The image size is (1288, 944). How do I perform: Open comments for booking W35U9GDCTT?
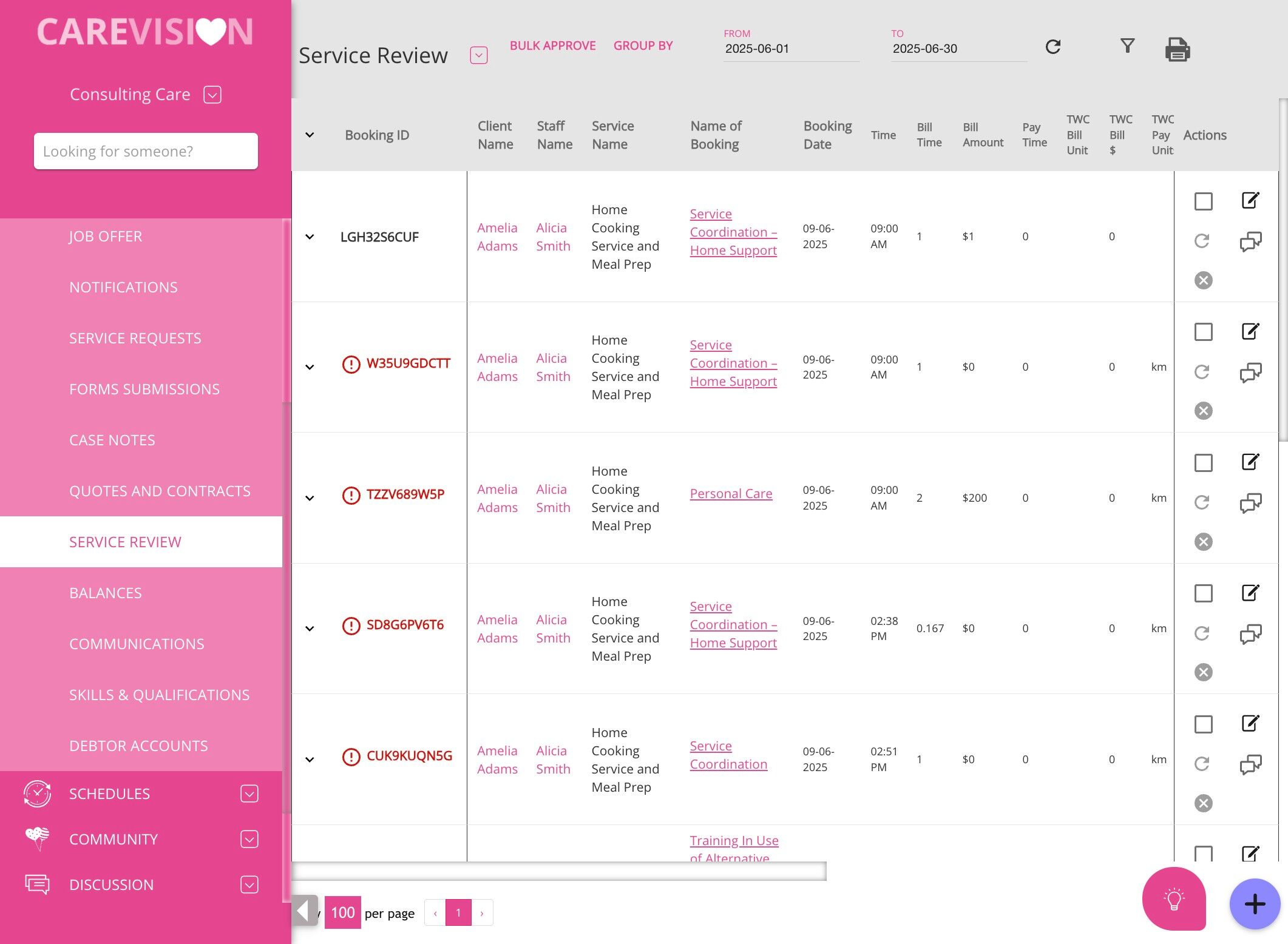click(1250, 373)
